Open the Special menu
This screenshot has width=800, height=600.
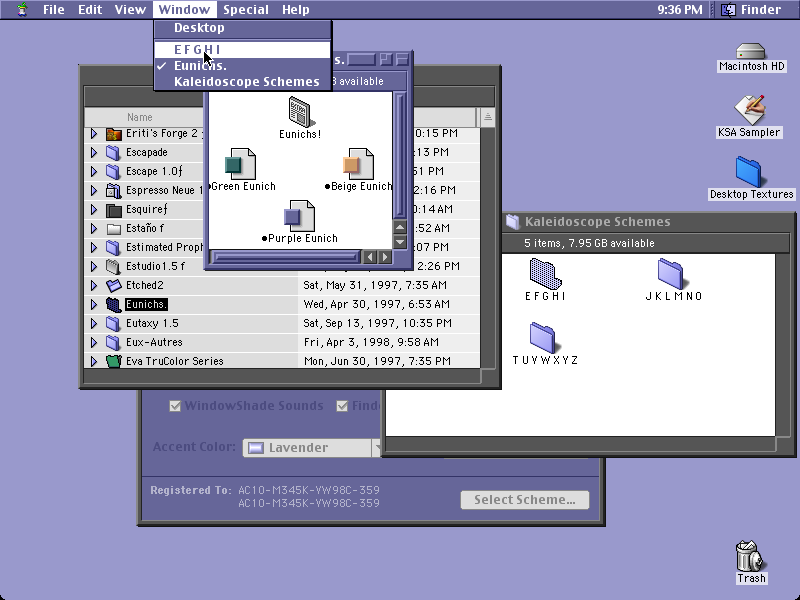pos(246,9)
